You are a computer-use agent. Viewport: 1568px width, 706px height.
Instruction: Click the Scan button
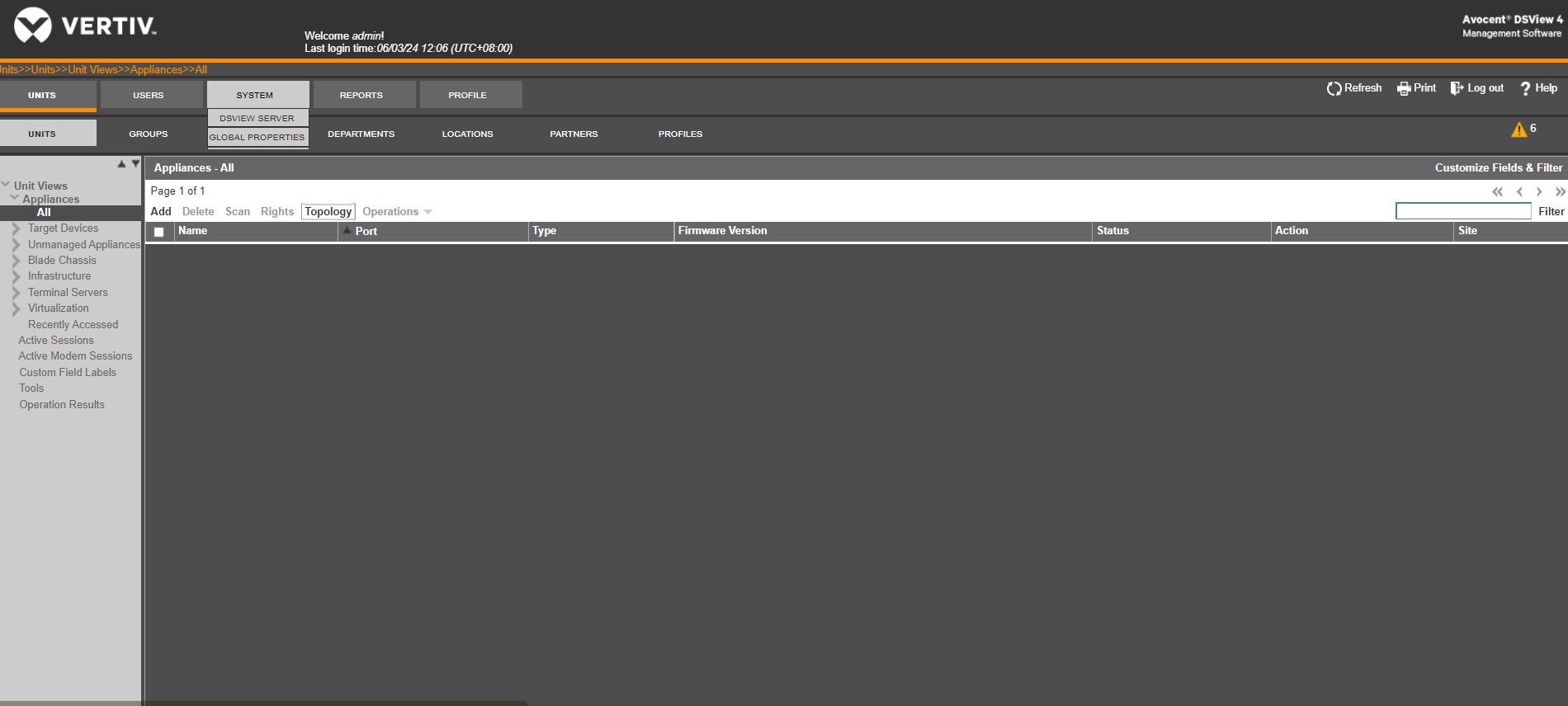tap(238, 212)
